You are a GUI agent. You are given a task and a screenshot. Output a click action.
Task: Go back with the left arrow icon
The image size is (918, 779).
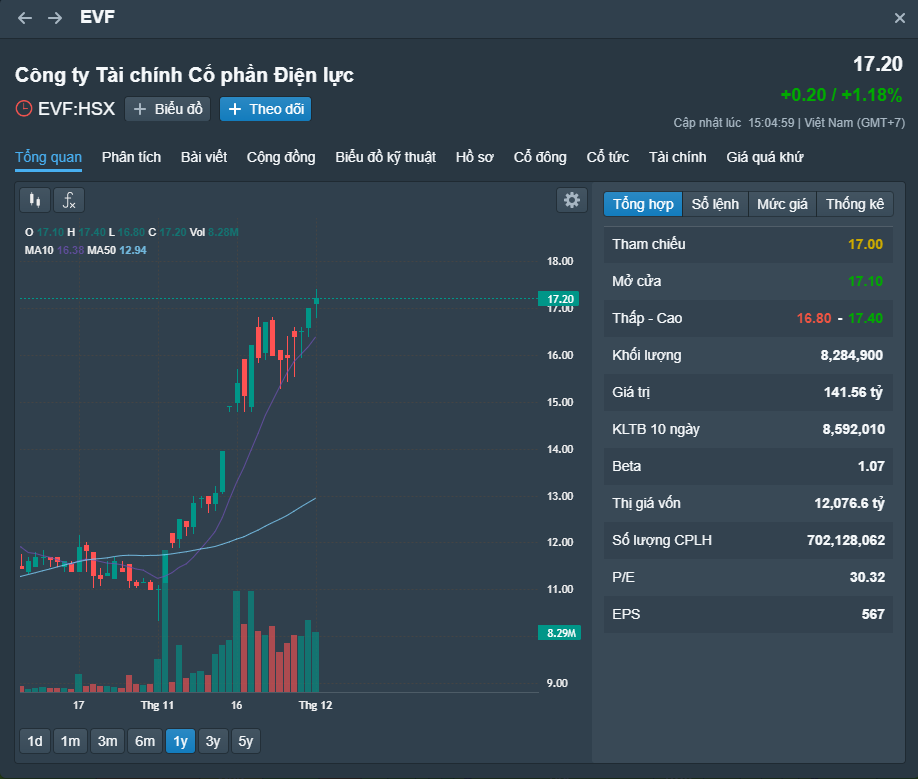(x=25, y=18)
